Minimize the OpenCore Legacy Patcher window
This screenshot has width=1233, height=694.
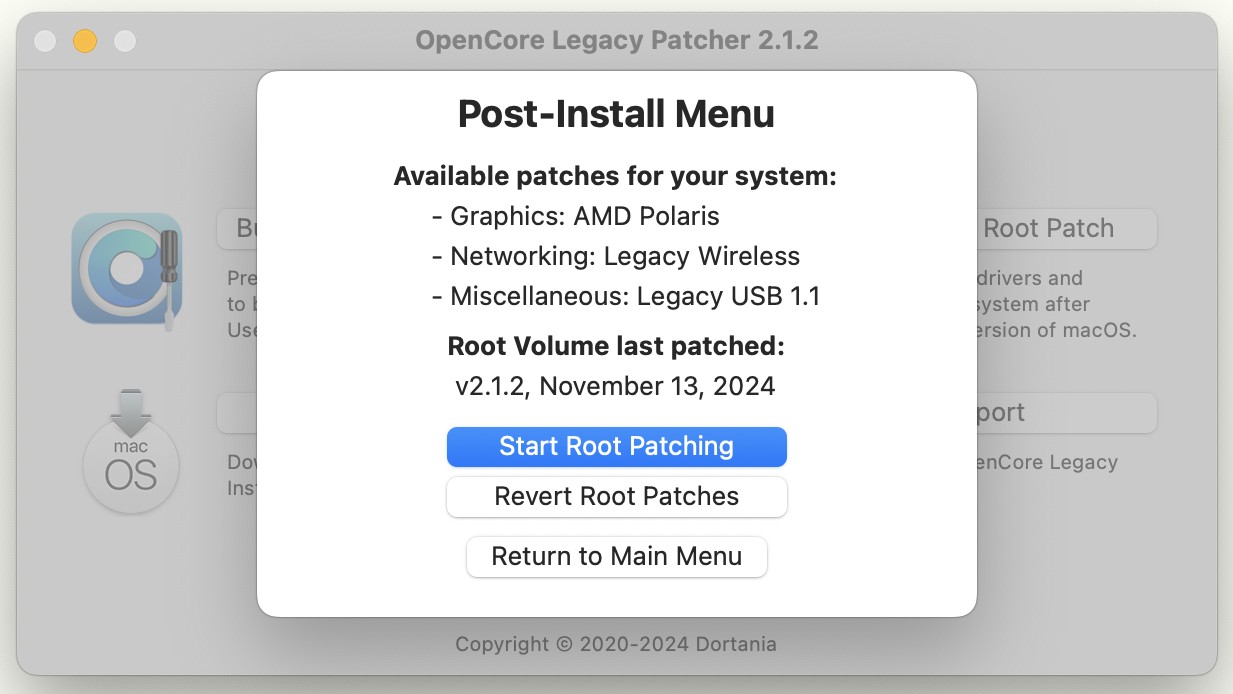coord(85,41)
